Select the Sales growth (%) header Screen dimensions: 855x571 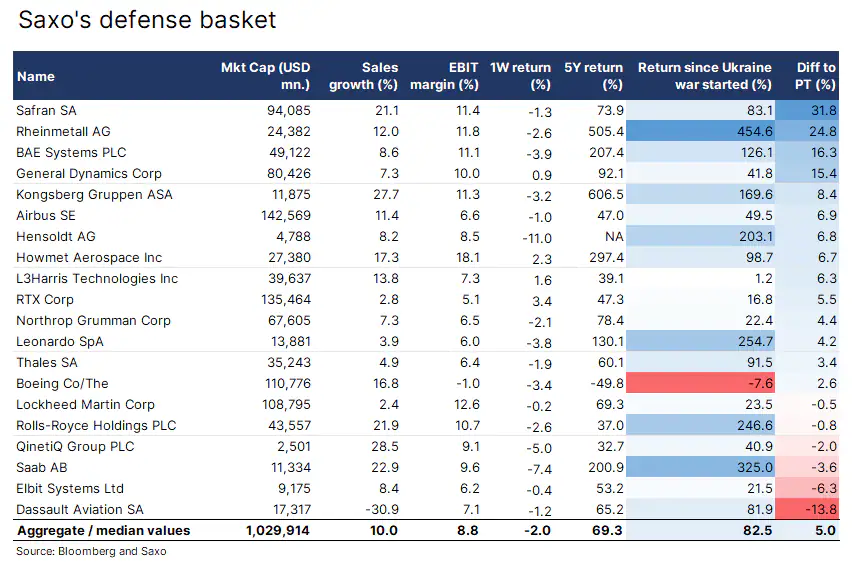pos(363,76)
